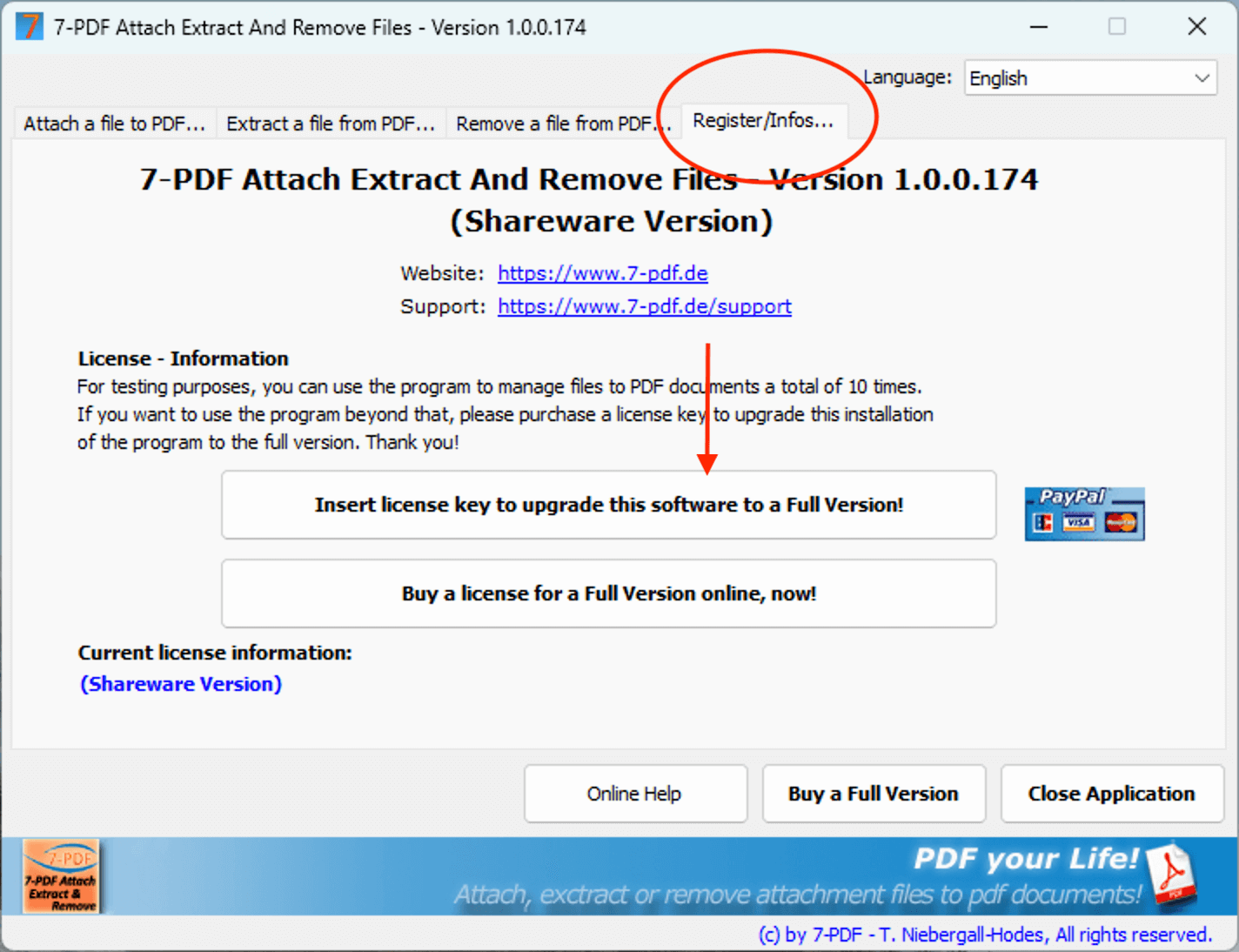This screenshot has width=1239, height=952.
Task: Expand the Language dropdown
Action: pyautogui.click(x=1090, y=78)
